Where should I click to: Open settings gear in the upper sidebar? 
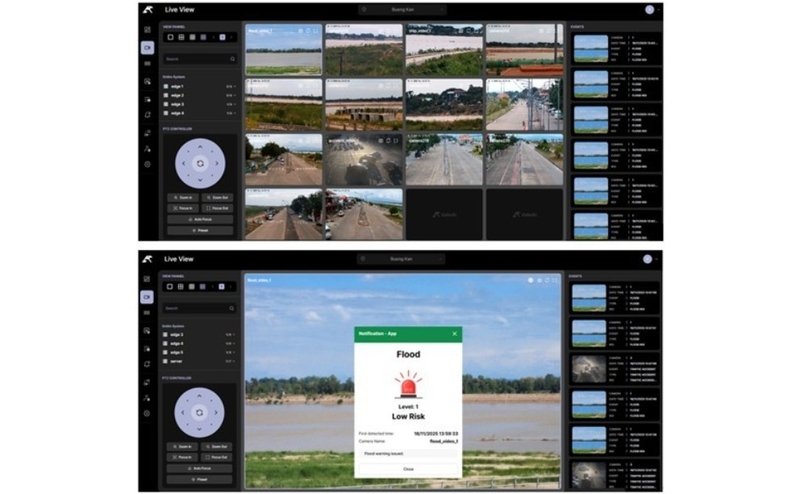[147, 164]
